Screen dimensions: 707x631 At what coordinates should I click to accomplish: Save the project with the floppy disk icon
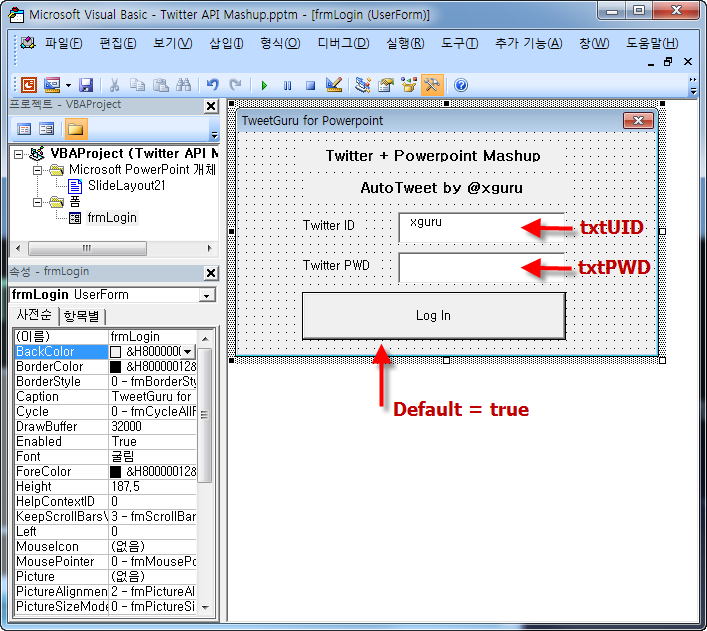point(86,85)
